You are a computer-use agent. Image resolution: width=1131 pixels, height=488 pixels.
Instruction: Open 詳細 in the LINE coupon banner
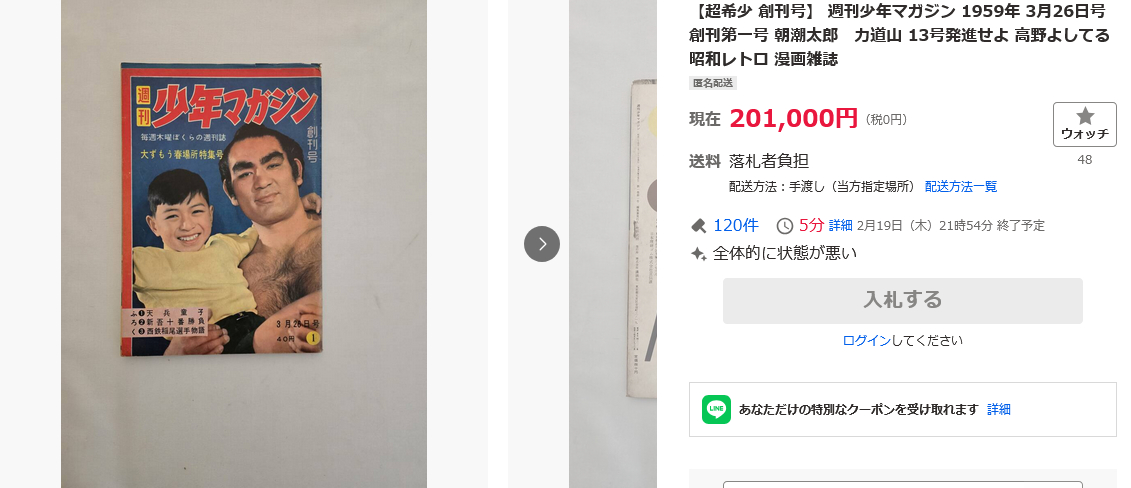point(998,409)
